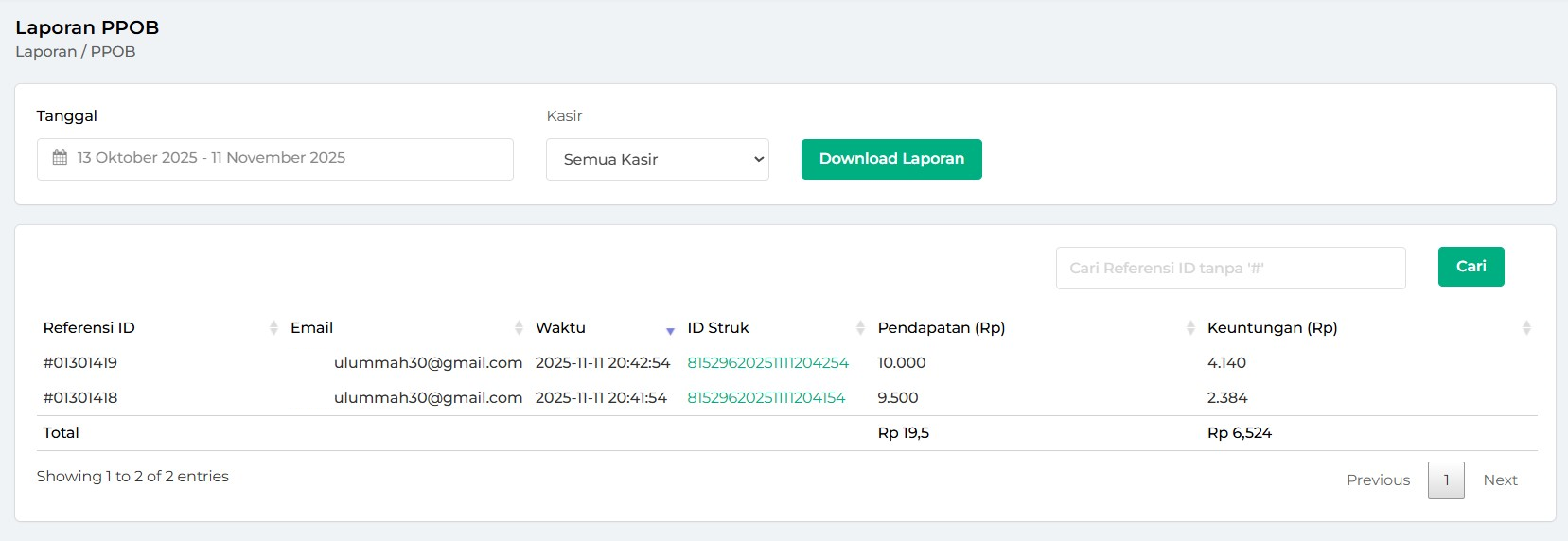Sort by Email column arrows
This screenshot has width=1568, height=541.
tap(519, 328)
